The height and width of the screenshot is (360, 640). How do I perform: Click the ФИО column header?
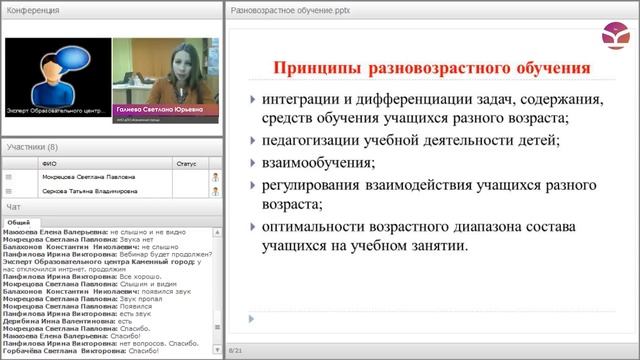[x=105, y=164]
